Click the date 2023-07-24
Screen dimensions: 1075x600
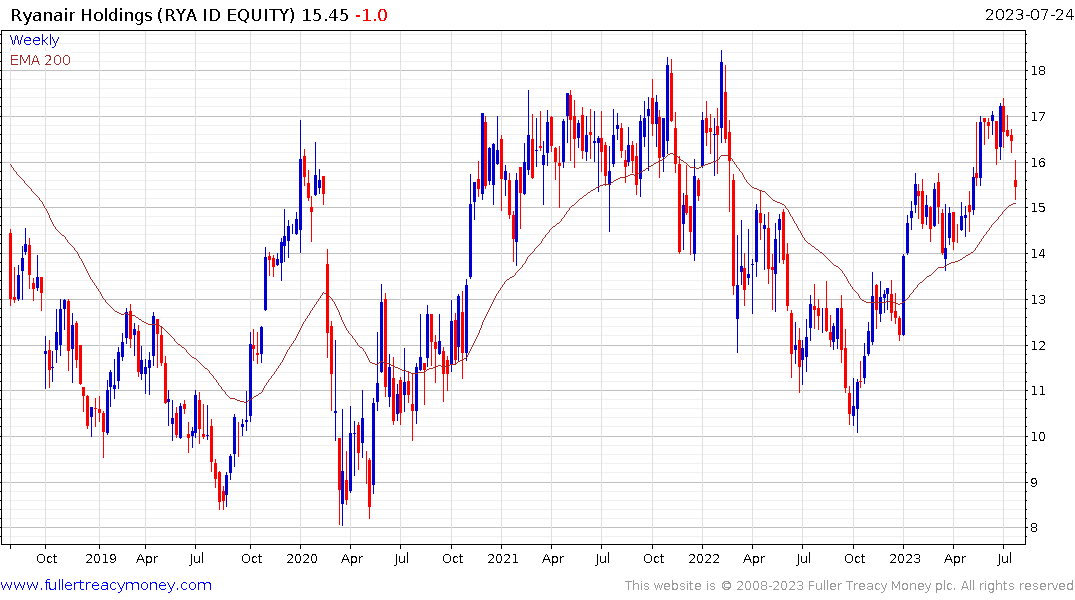tap(1028, 15)
